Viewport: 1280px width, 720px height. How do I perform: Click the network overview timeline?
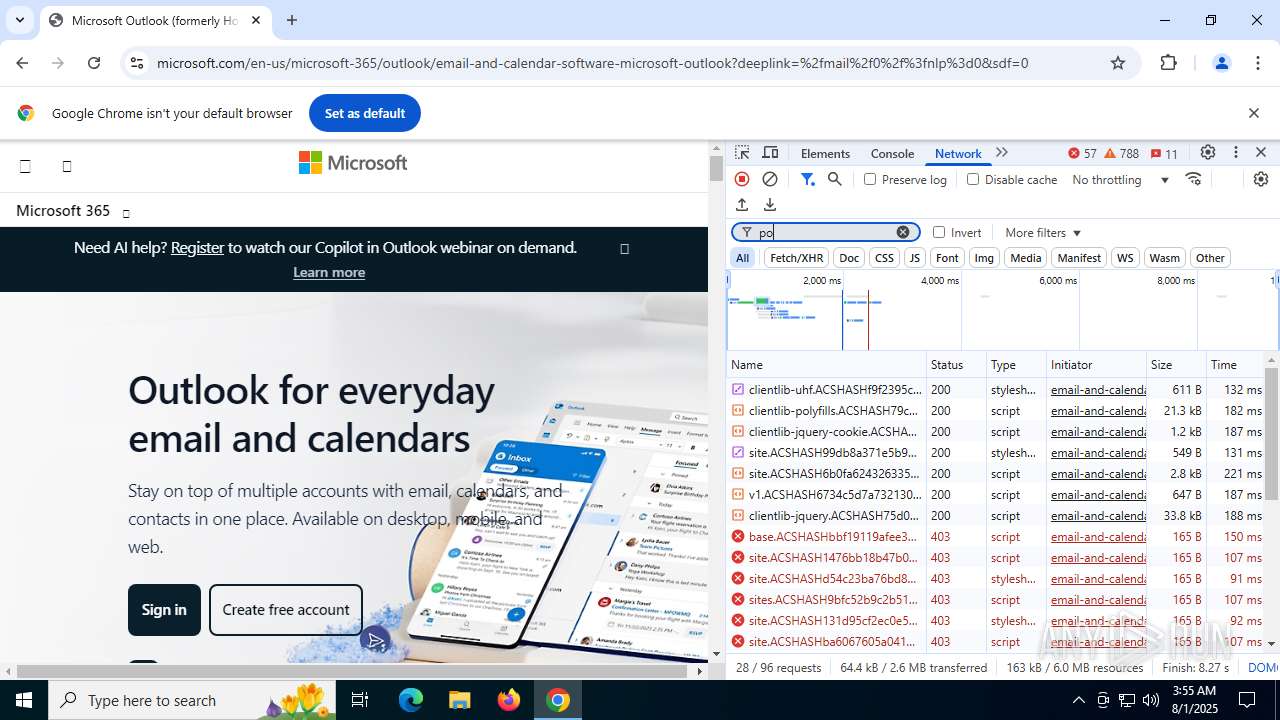1001,310
